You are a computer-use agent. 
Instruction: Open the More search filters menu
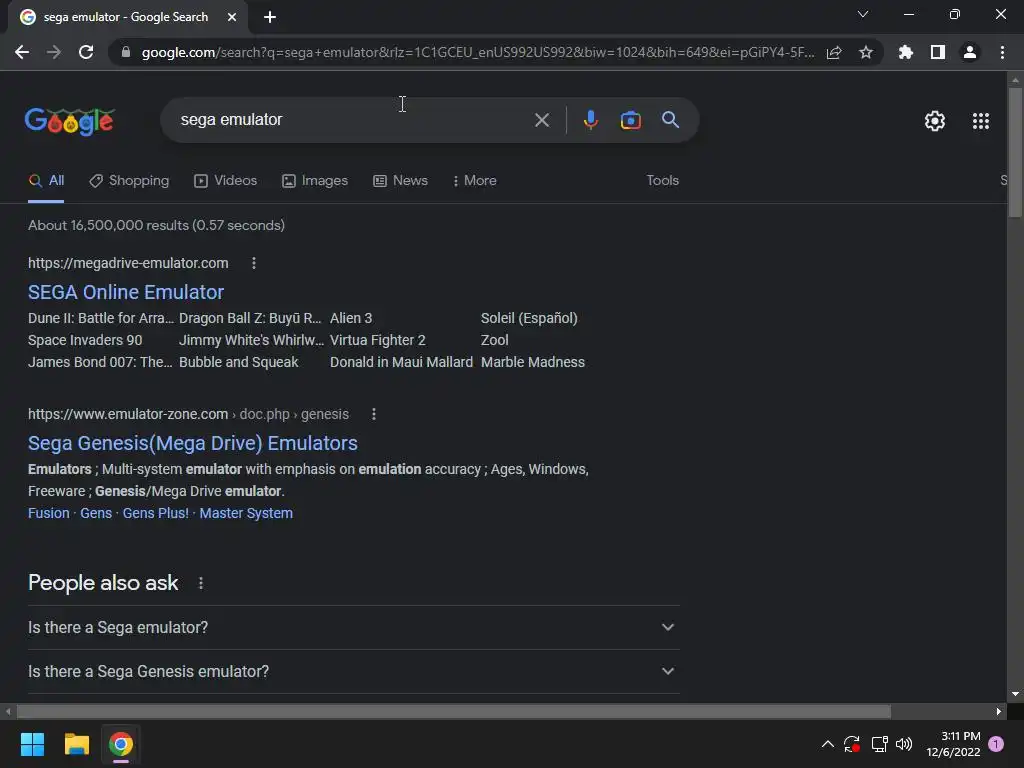coord(475,181)
